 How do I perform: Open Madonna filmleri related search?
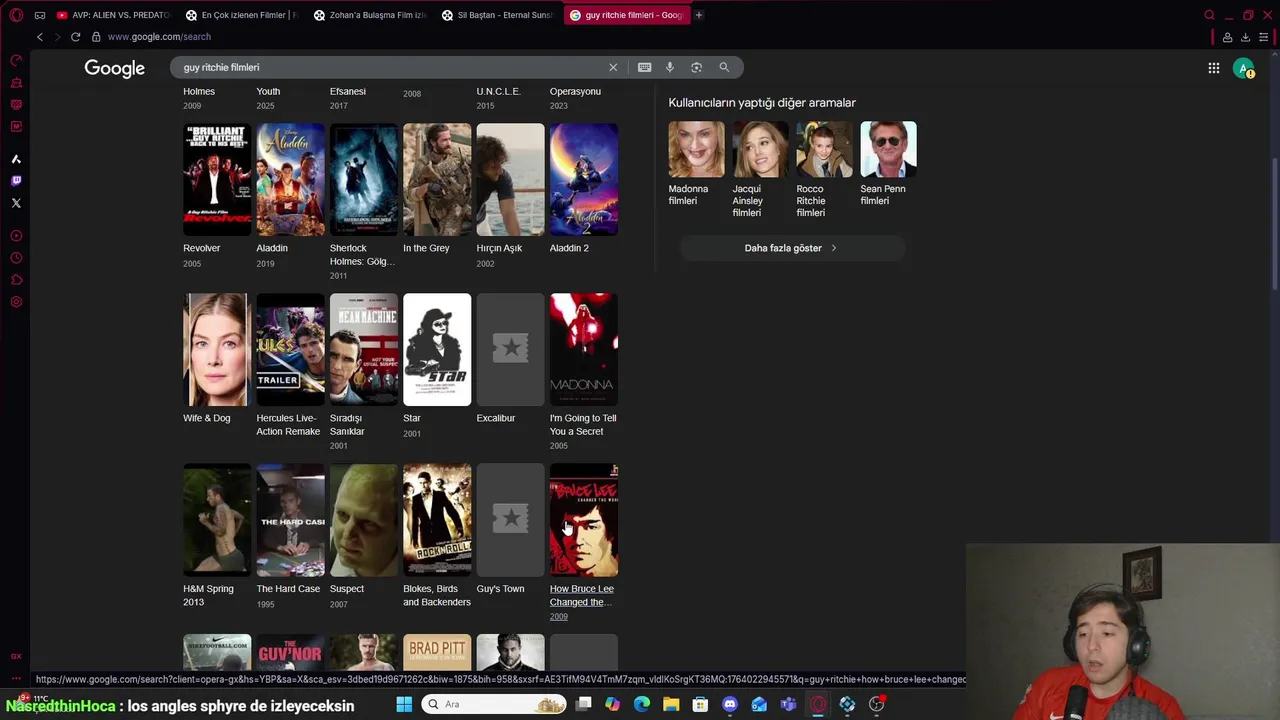click(696, 165)
